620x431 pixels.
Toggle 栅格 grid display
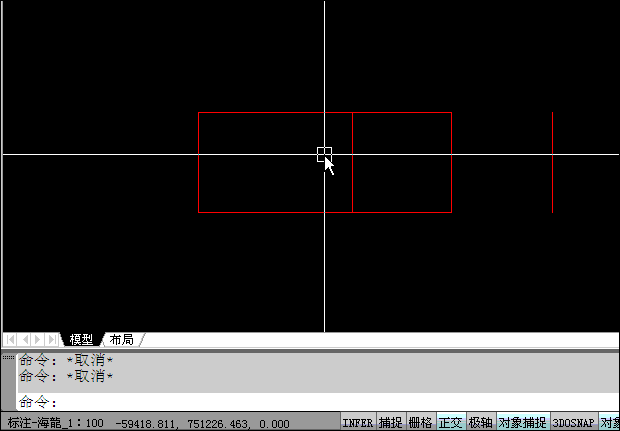click(421, 422)
